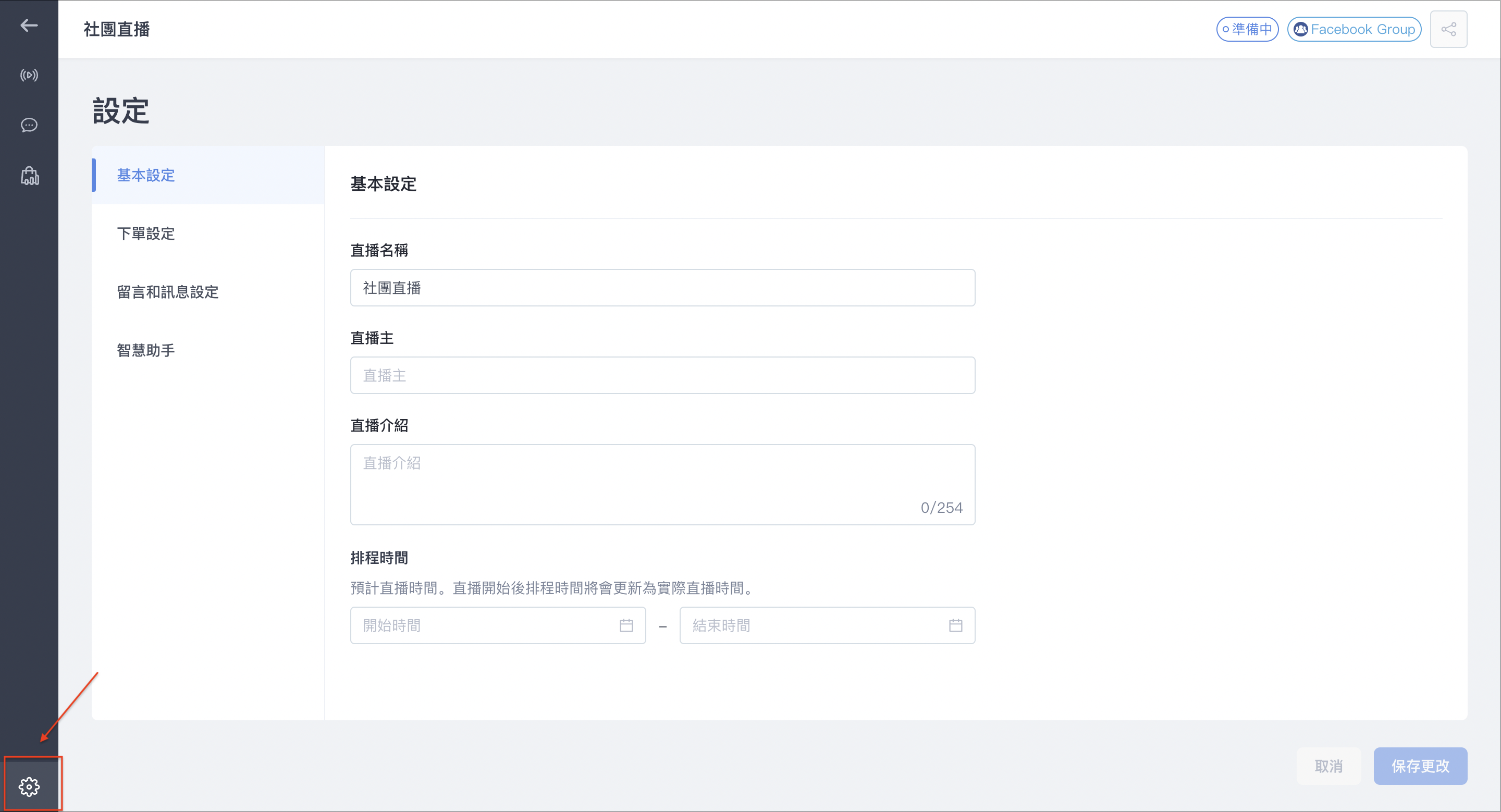Click the 預計直播時間 description text
Viewport: 1501px width, 812px height.
(553, 588)
